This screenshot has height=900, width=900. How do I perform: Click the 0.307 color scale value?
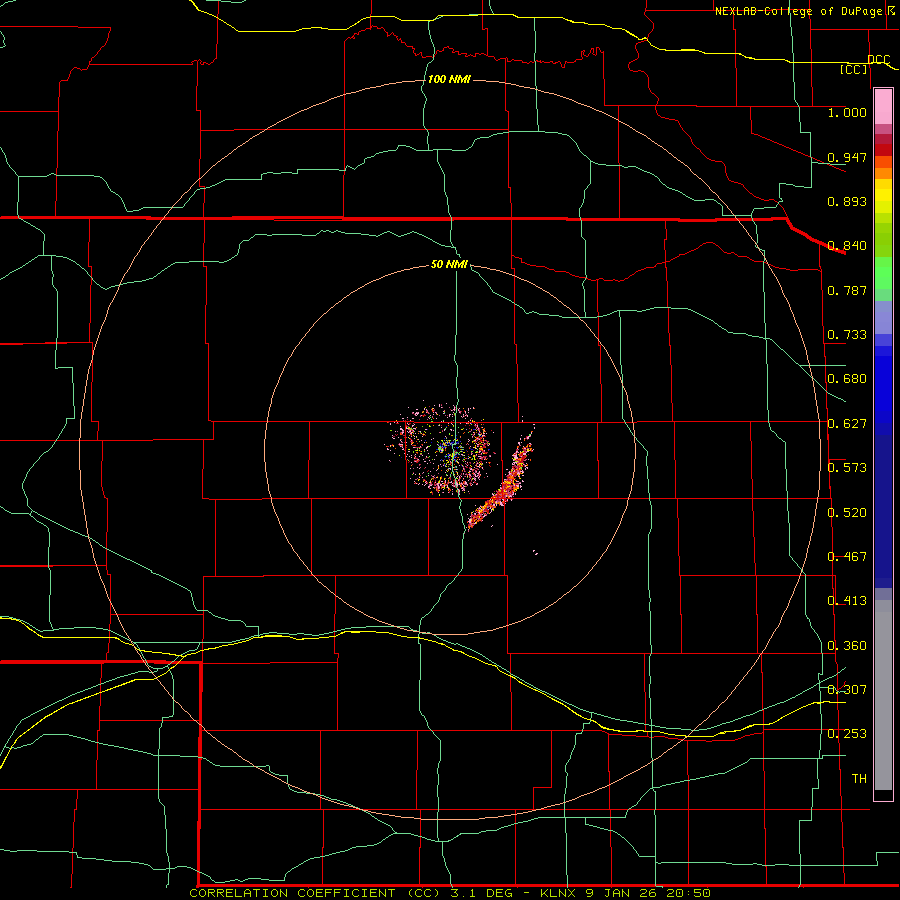[847, 690]
